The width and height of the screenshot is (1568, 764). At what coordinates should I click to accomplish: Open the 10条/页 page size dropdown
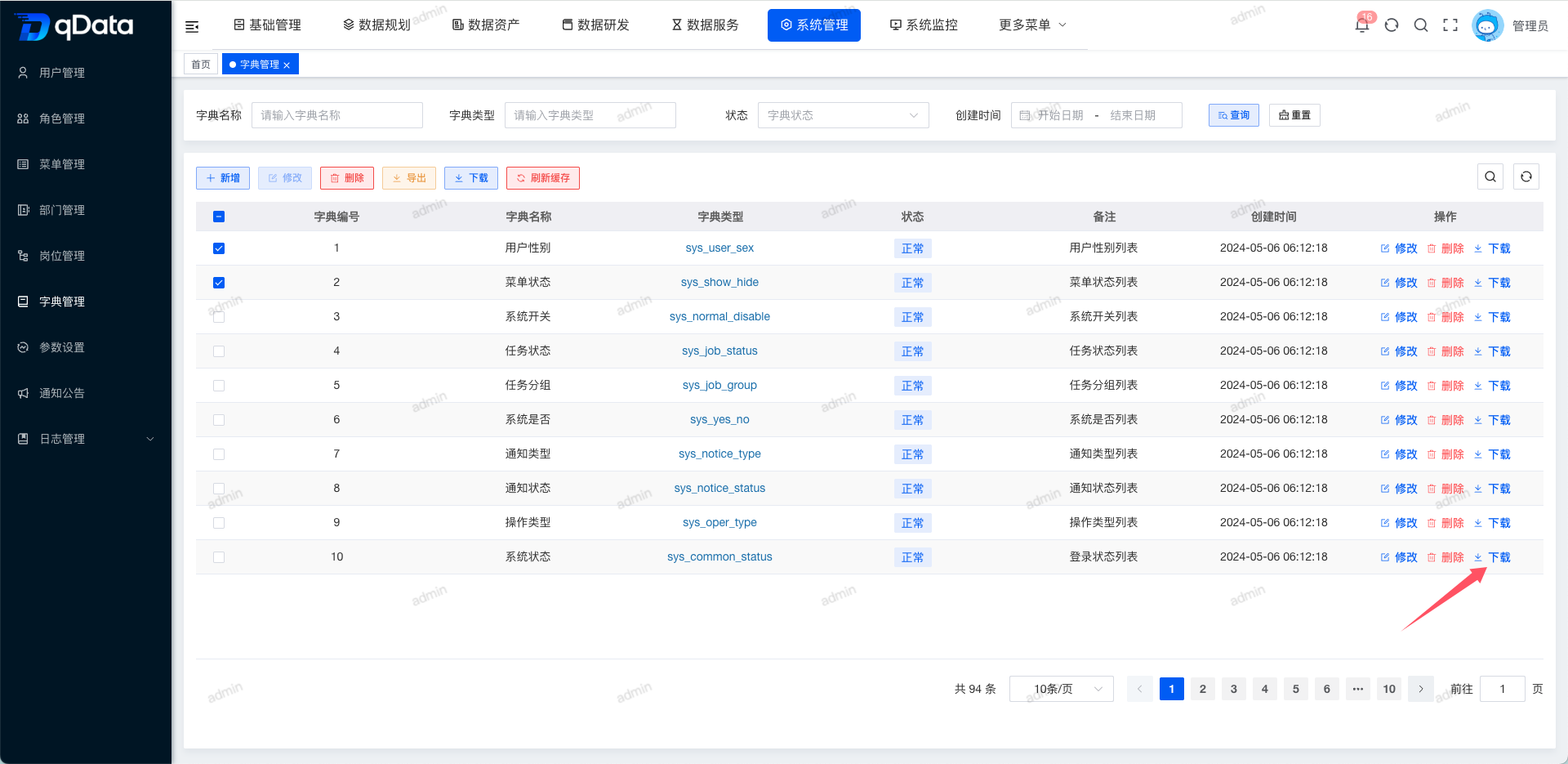click(1062, 689)
